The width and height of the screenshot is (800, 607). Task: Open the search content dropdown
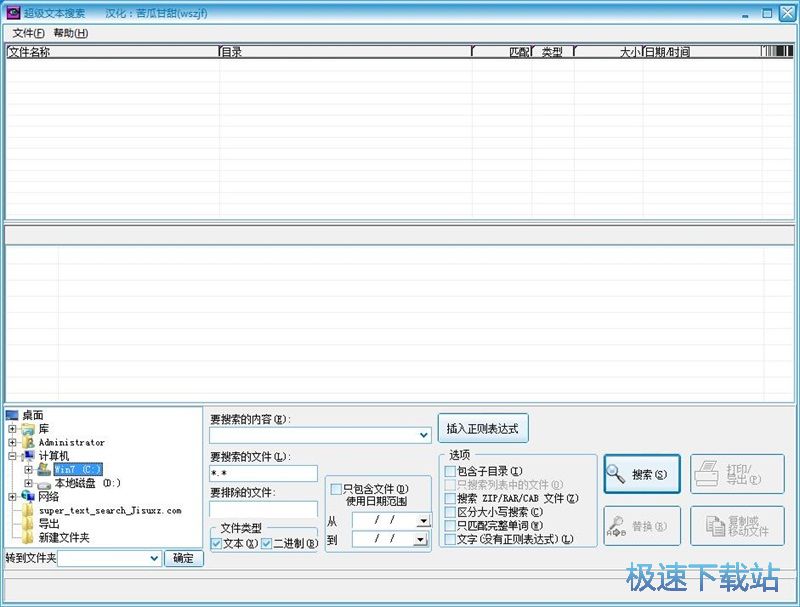(x=423, y=435)
